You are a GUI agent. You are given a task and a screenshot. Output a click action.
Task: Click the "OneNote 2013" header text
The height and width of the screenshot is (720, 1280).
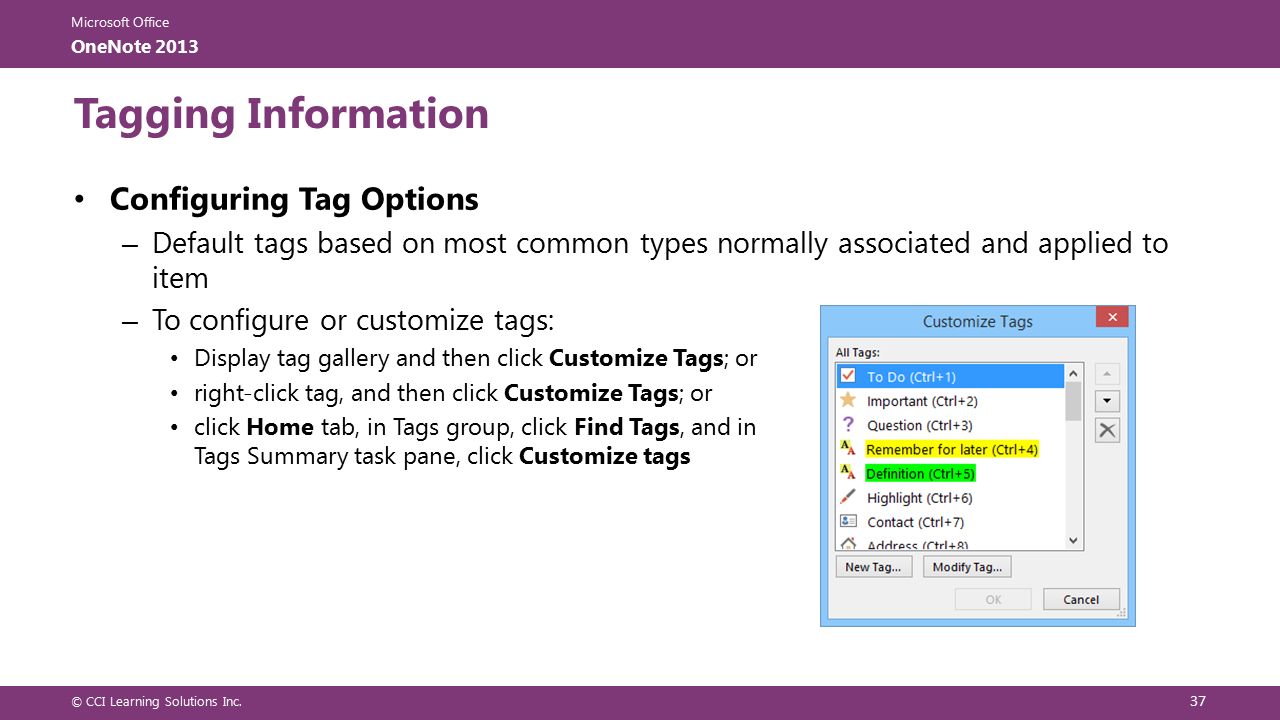pos(134,46)
